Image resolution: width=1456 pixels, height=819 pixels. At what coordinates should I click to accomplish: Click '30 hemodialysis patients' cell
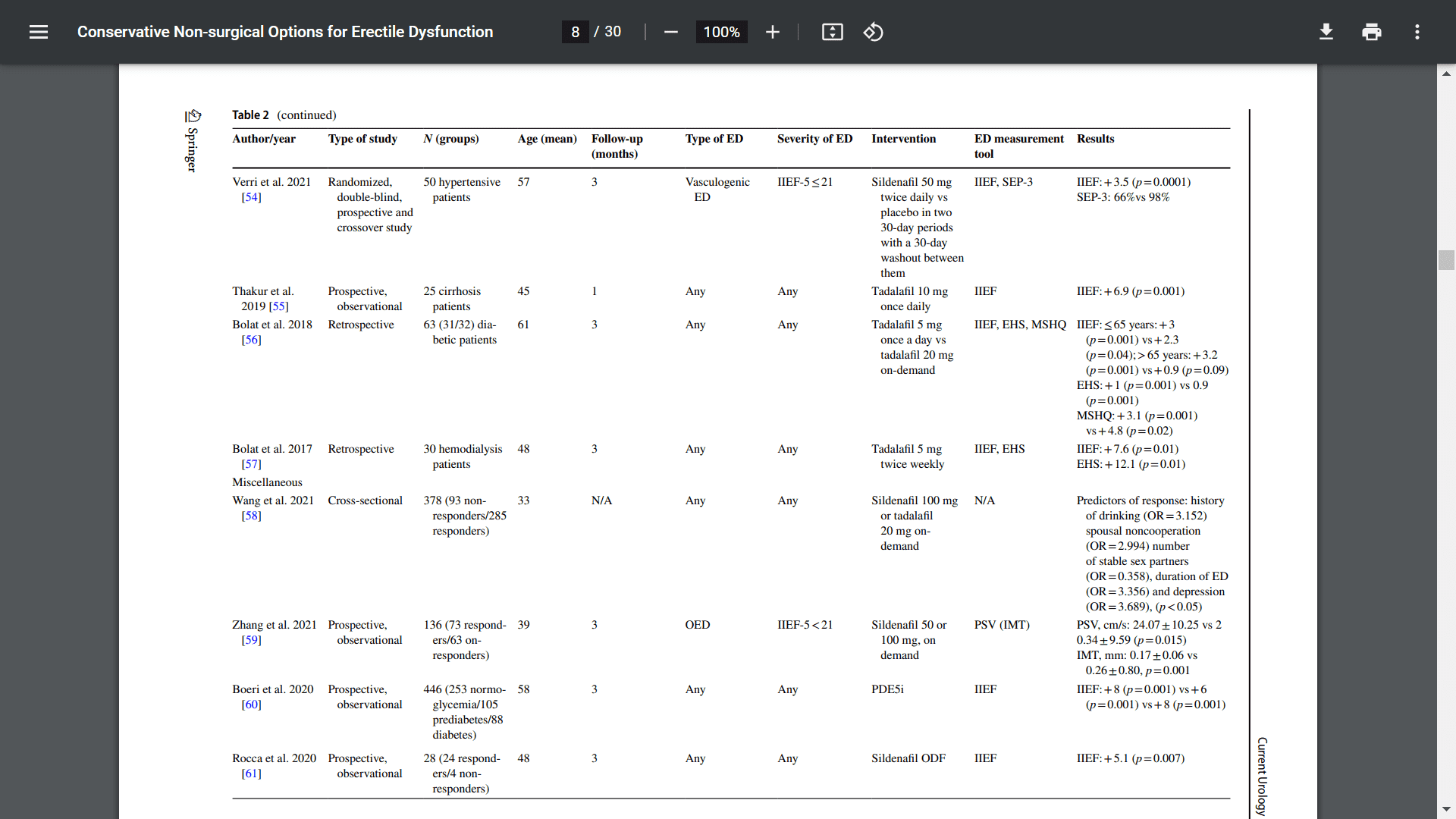click(463, 457)
